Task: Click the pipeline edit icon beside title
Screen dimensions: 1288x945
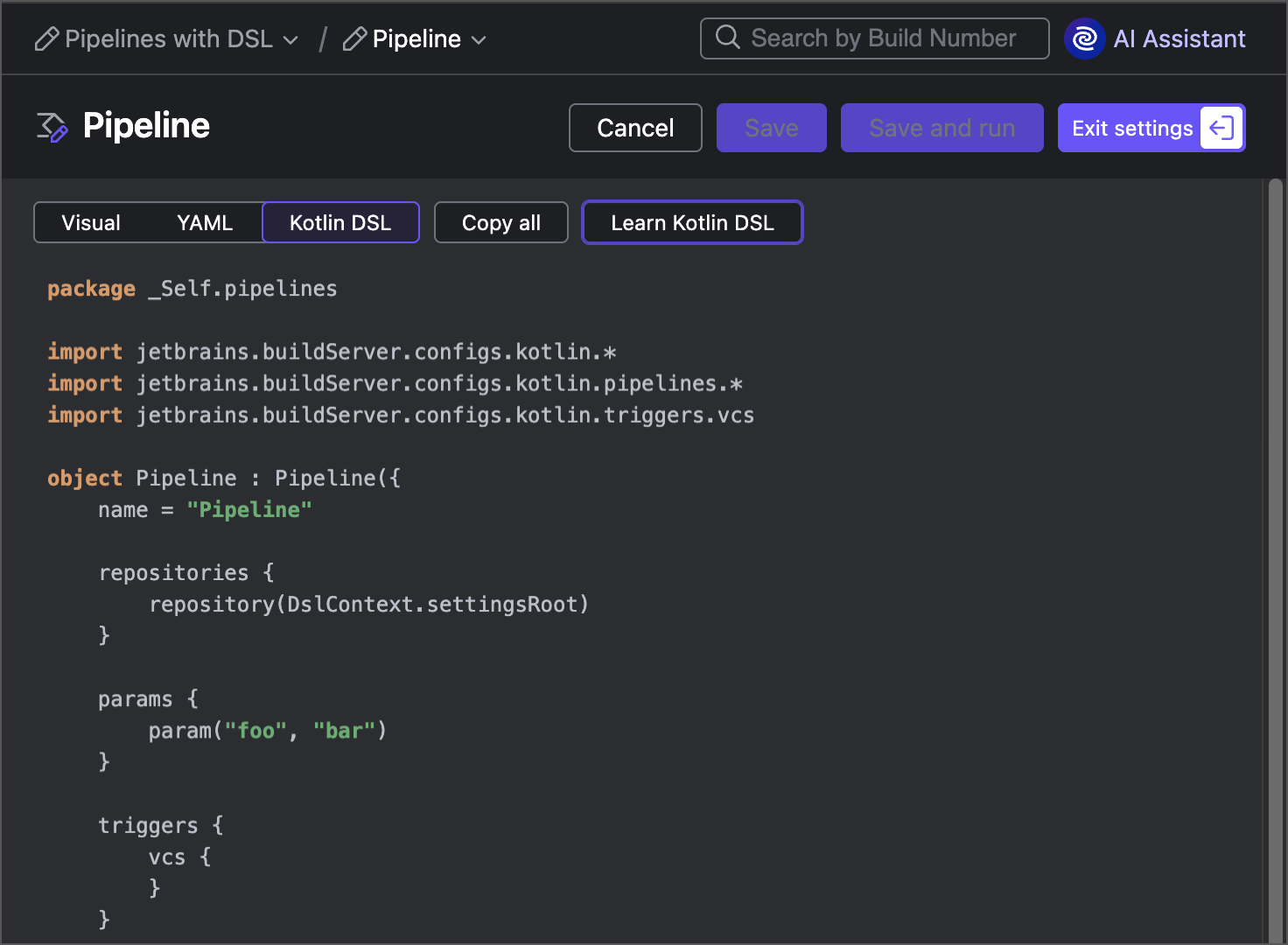Action: point(52,127)
